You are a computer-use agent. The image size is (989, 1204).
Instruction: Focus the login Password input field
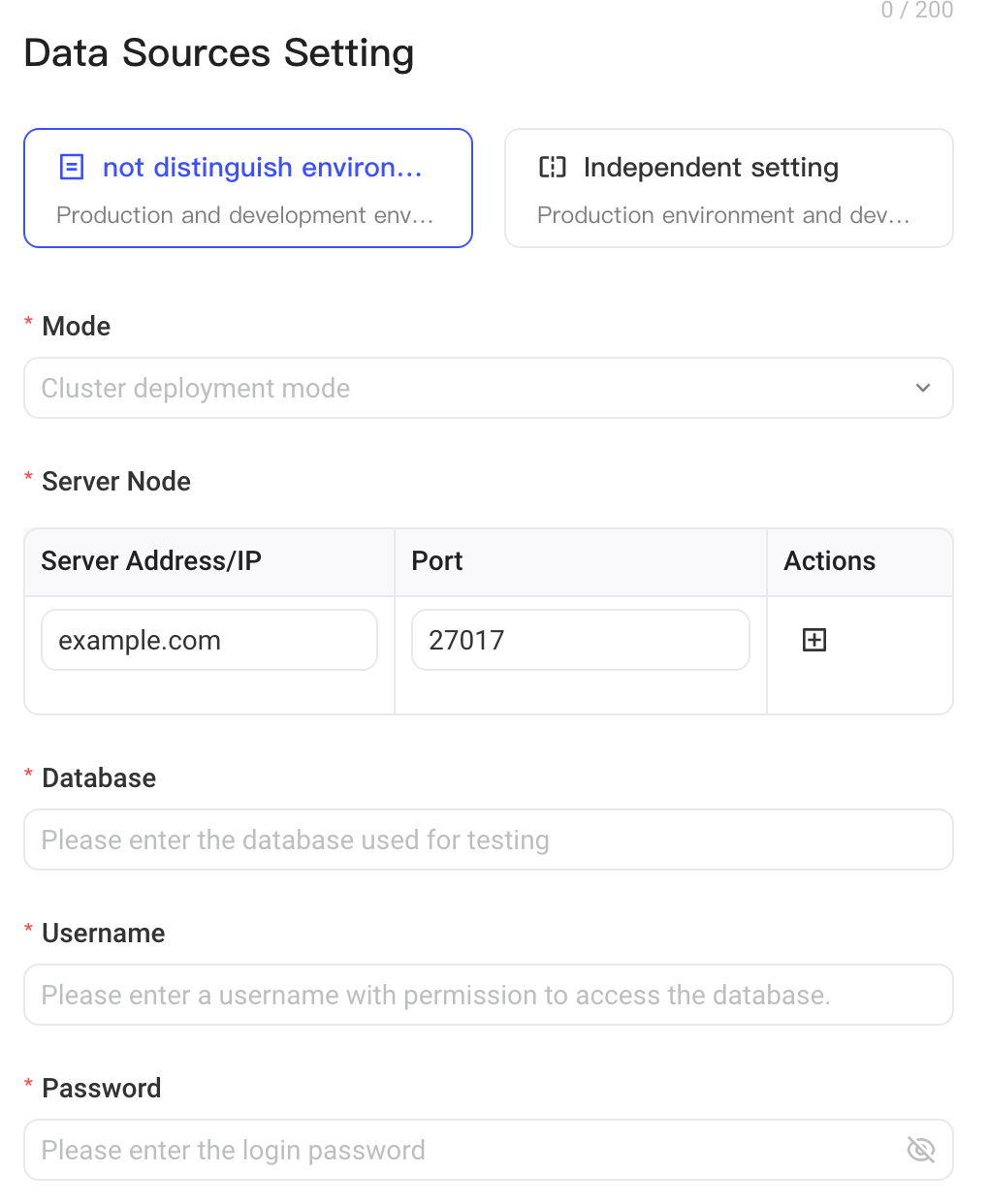click(x=489, y=1150)
